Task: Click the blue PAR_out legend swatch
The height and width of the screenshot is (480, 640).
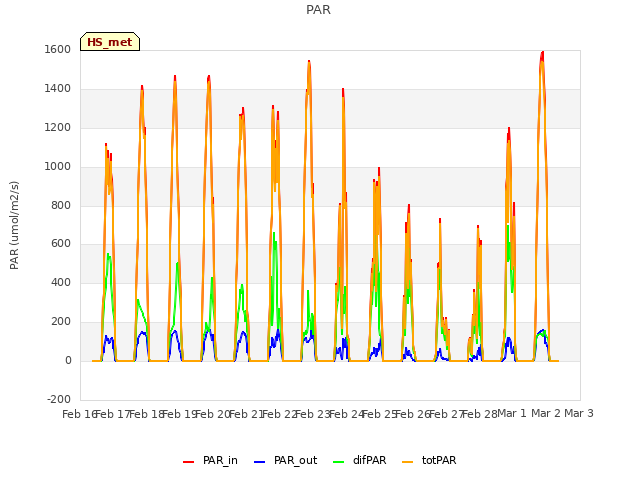Action: pos(259,462)
